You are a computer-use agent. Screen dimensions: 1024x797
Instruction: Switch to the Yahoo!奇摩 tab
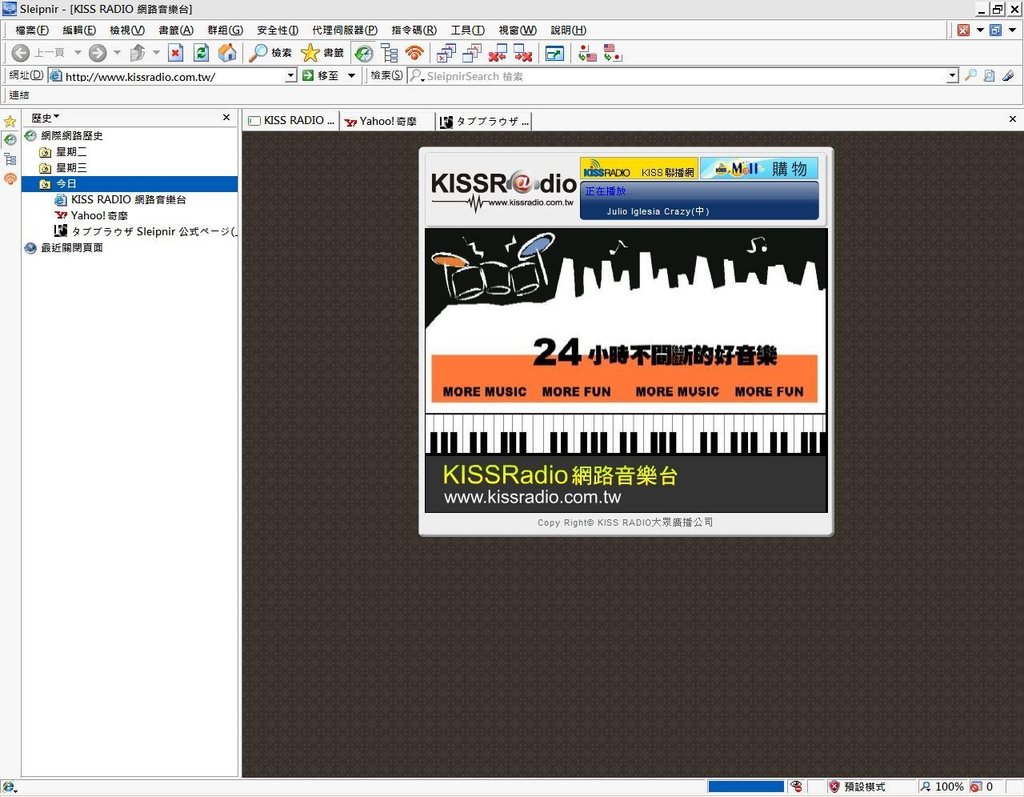[x=387, y=121]
